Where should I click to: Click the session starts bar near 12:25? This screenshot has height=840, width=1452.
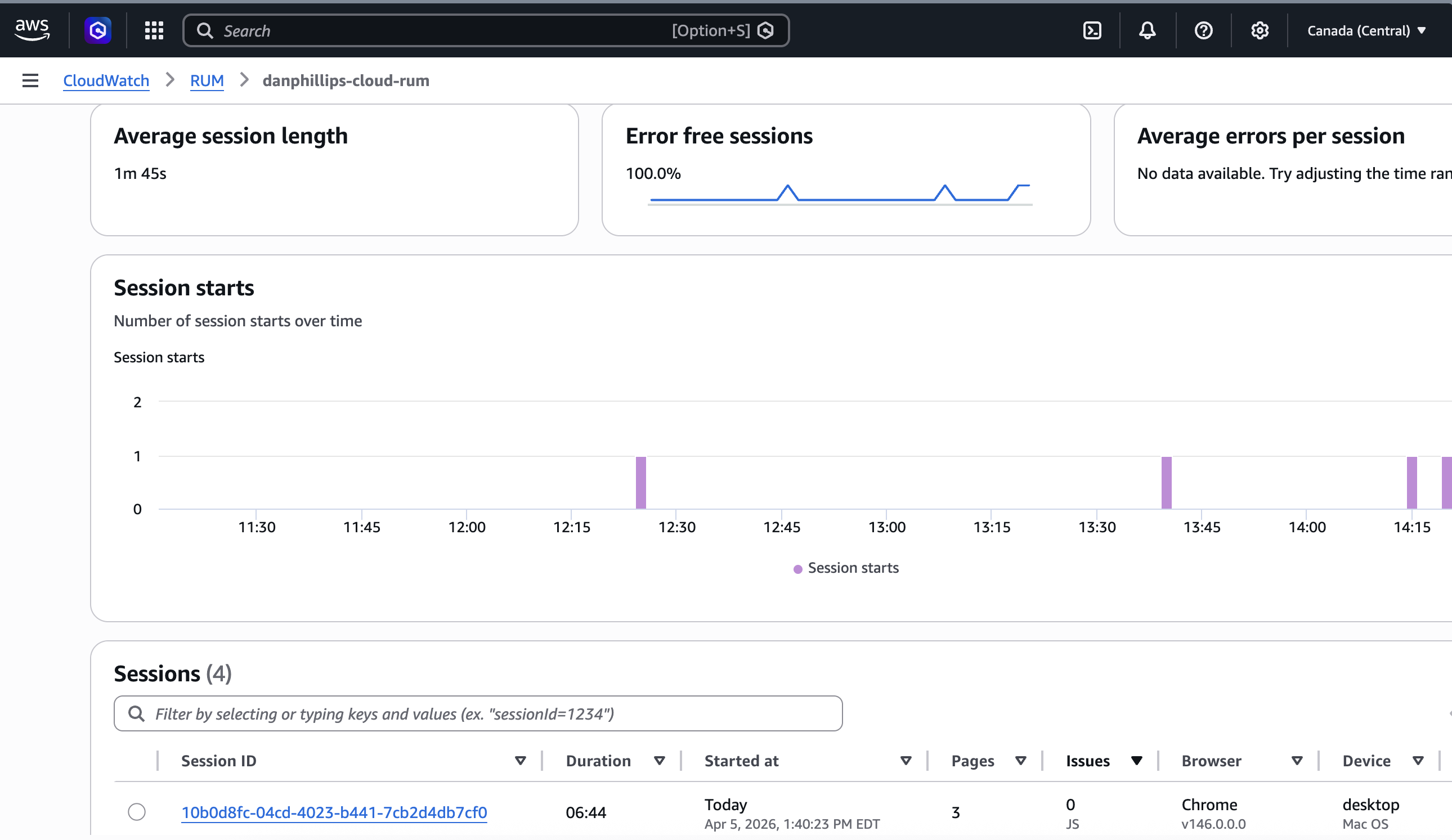642,482
